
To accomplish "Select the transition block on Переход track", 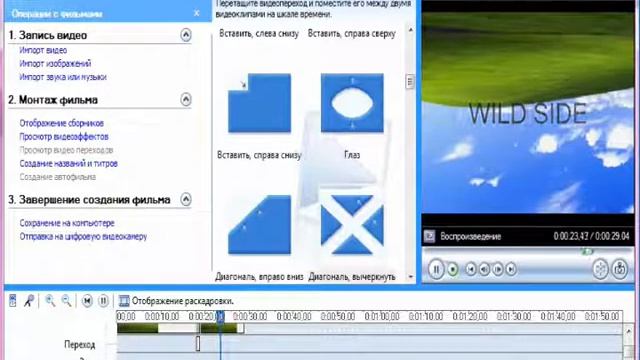I will (x=198, y=344).
